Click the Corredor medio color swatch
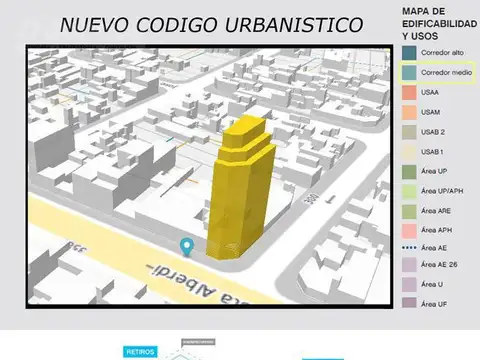The image size is (480, 360). (409, 73)
